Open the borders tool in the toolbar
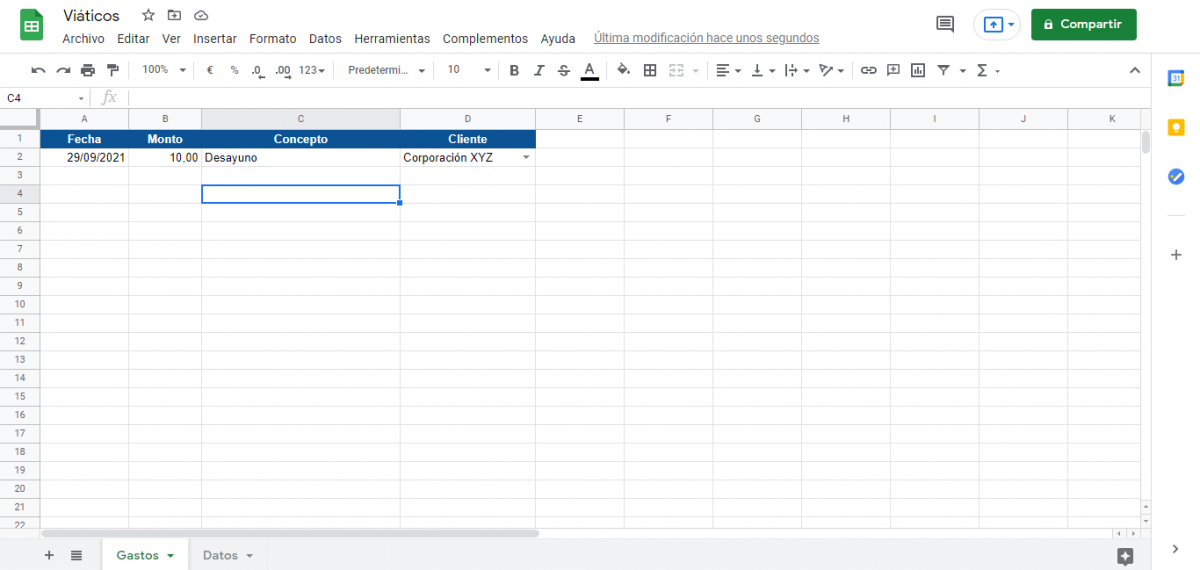This screenshot has height=570, width=1200. pyautogui.click(x=650, y=70)
